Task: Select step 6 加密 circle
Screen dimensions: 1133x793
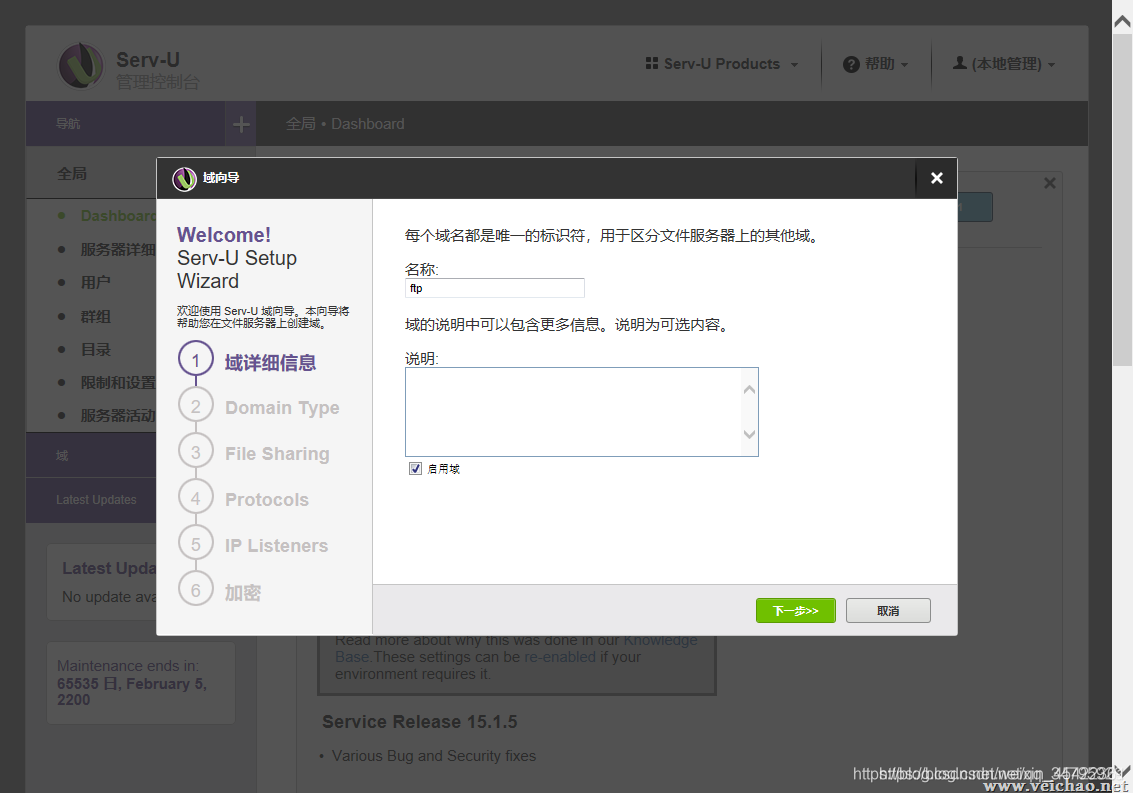Action: [196, 590]
